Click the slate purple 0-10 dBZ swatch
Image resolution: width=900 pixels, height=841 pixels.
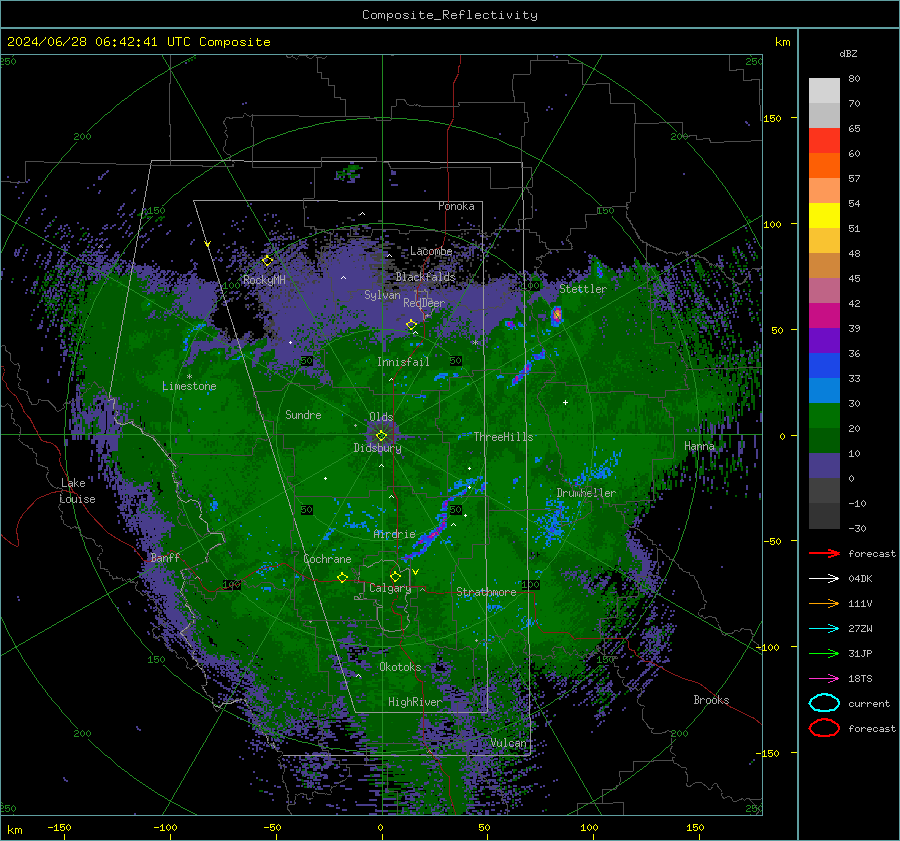click(824, 466)
